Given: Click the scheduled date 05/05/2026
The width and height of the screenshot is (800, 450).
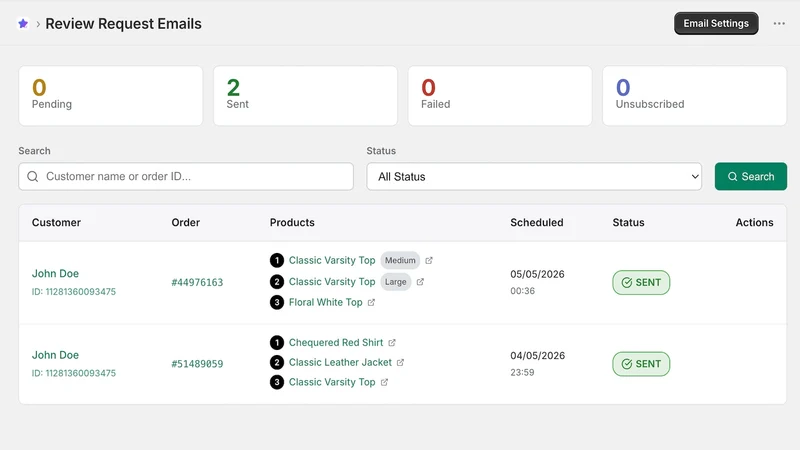Looking at the screenshot, I should (x=537, y=274).
